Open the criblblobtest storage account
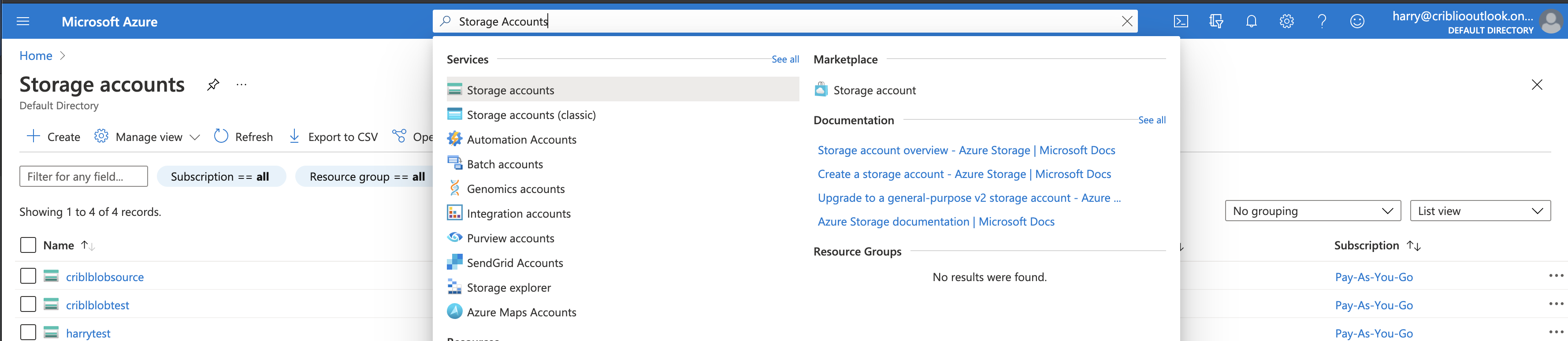Screen dimensions: 1568x341 (x=97, y=304)
